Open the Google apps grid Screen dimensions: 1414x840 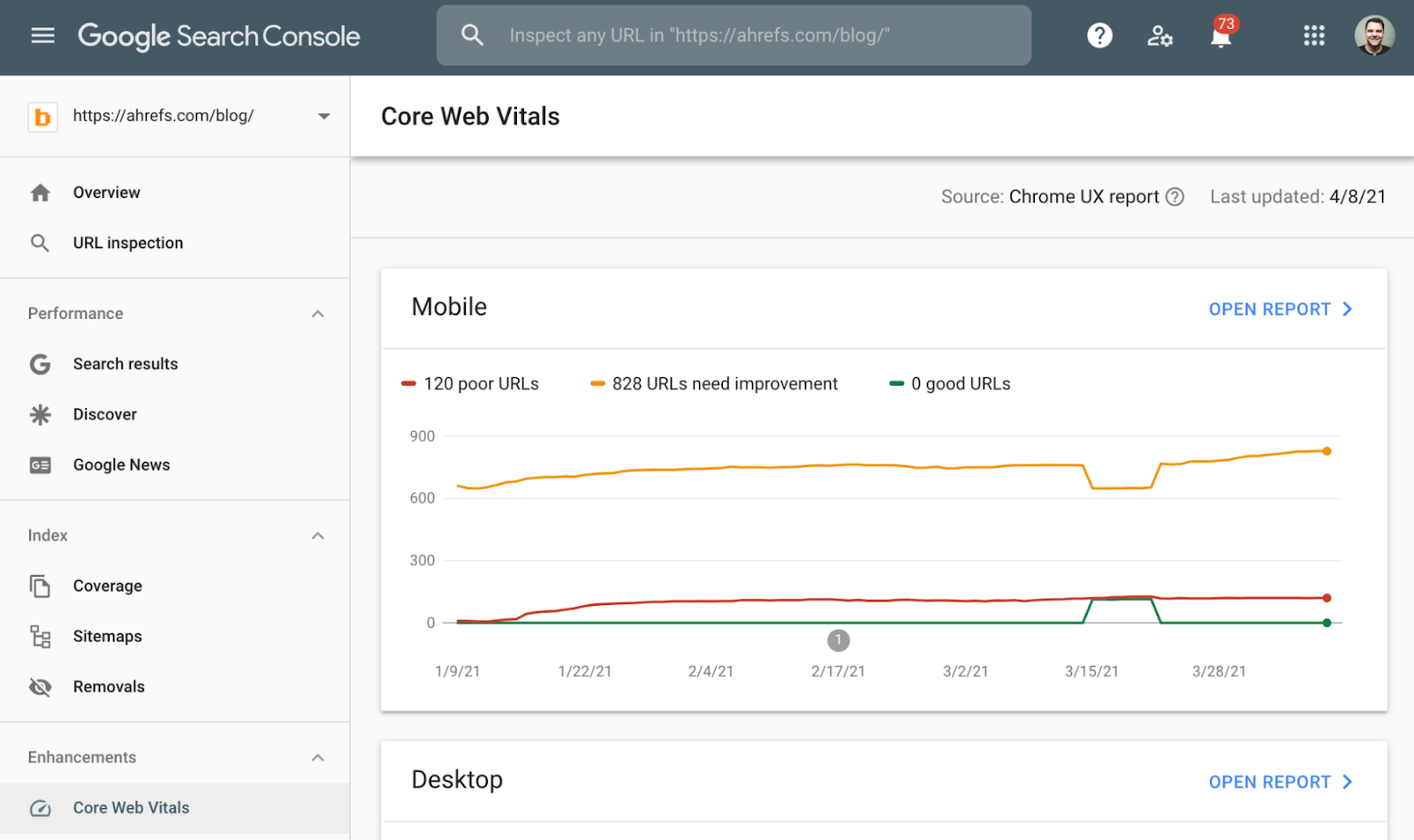coord(1314,35)
